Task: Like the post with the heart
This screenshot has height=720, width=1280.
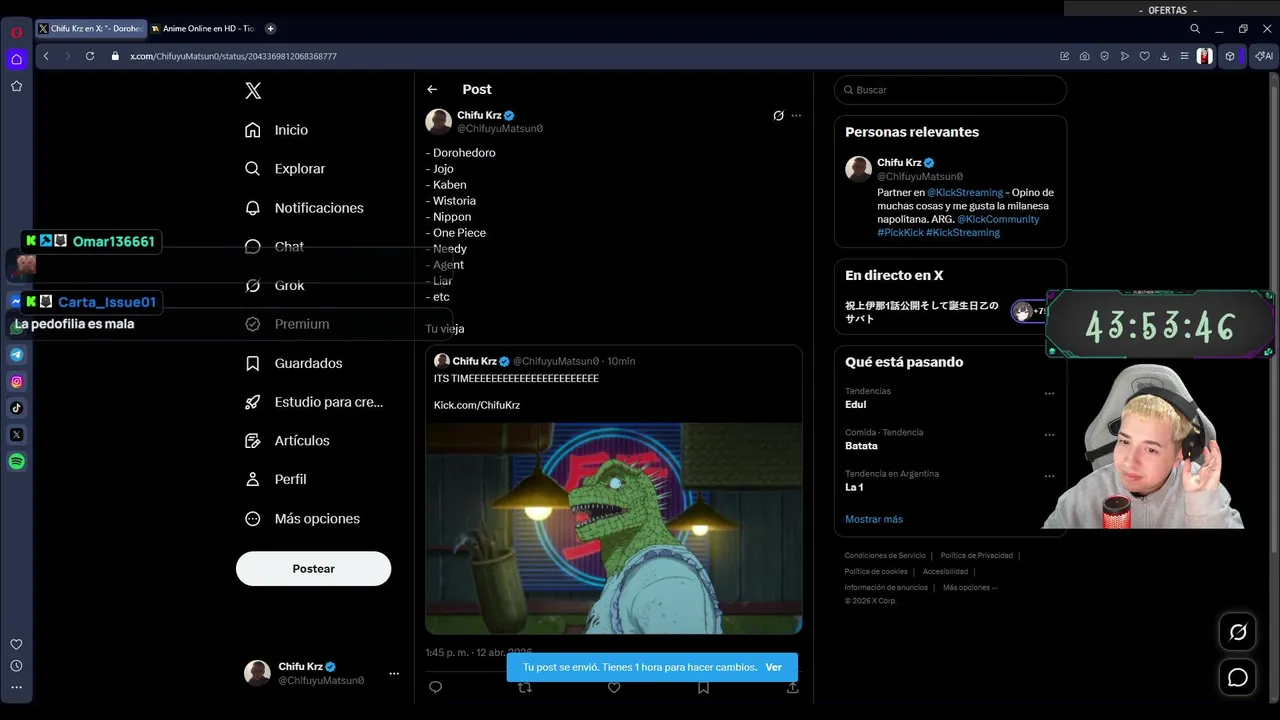Action: (x=614, y=688)
